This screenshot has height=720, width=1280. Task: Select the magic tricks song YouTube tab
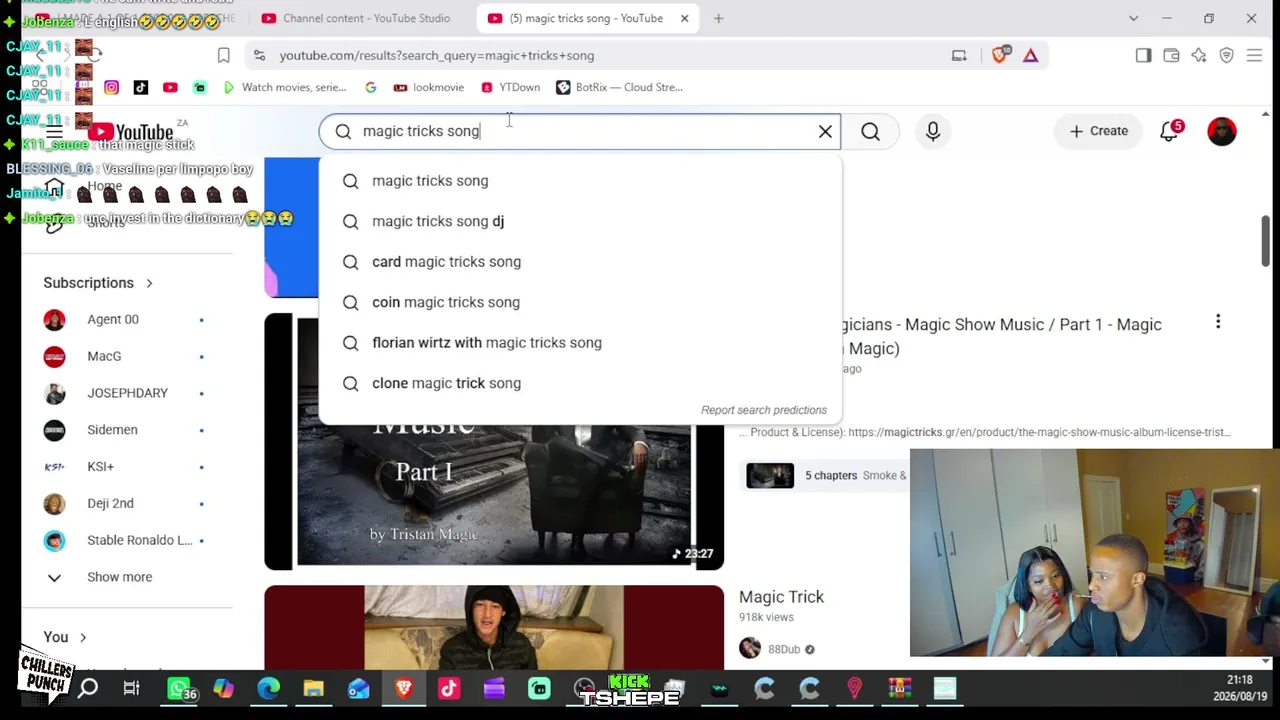(x=585, y=18)
